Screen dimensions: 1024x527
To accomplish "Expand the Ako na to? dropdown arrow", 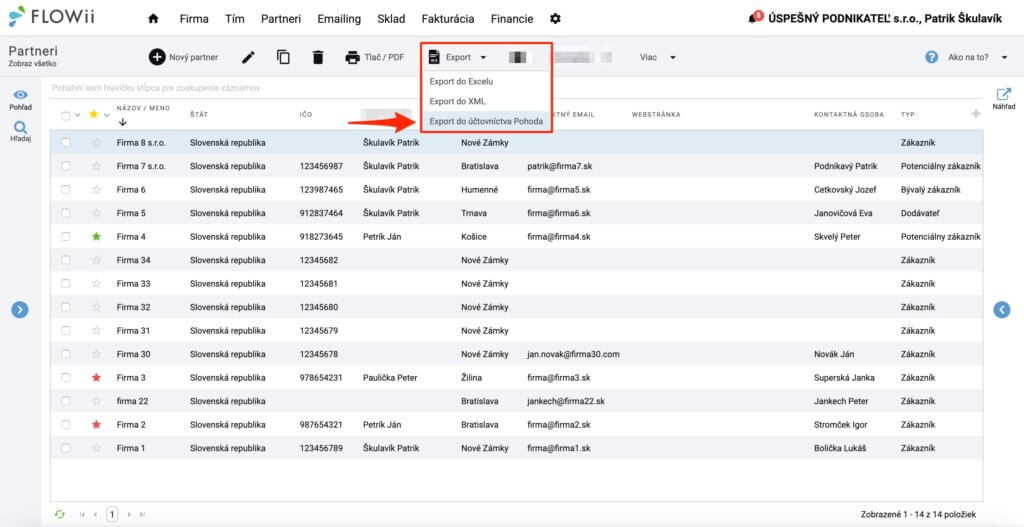I will 1004,58.
